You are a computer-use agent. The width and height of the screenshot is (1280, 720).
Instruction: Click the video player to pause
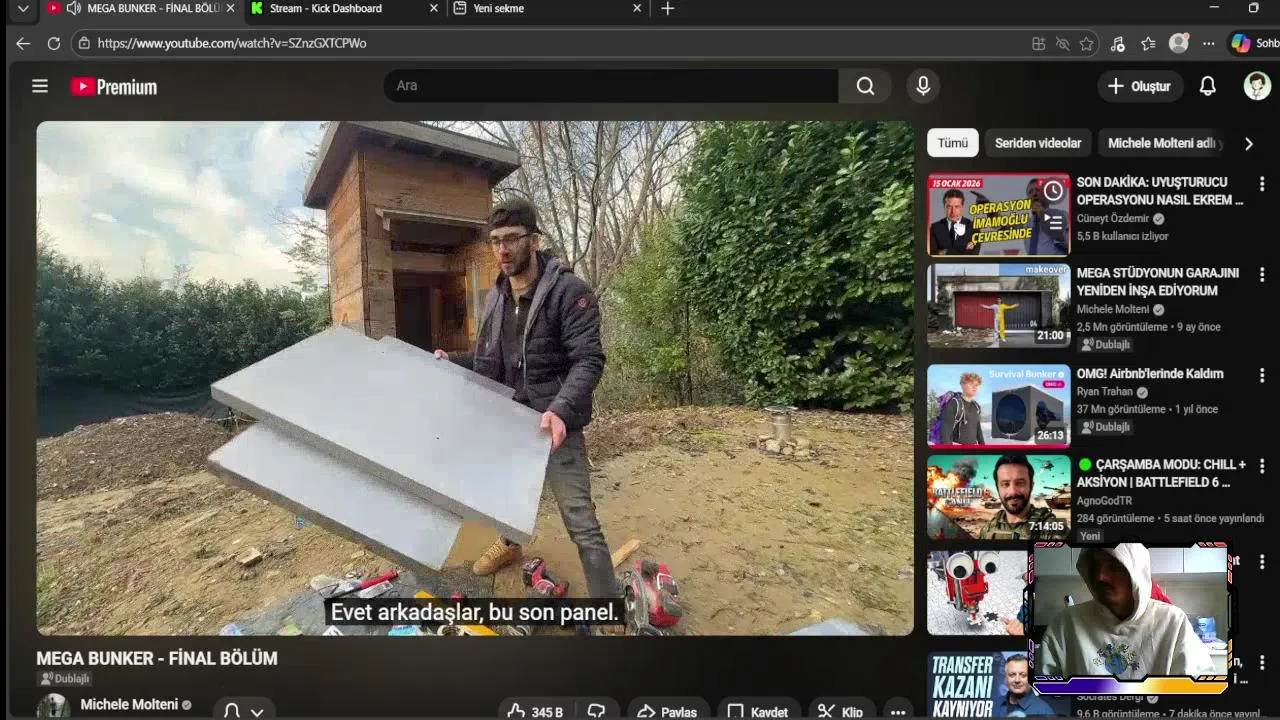(475, 378)
